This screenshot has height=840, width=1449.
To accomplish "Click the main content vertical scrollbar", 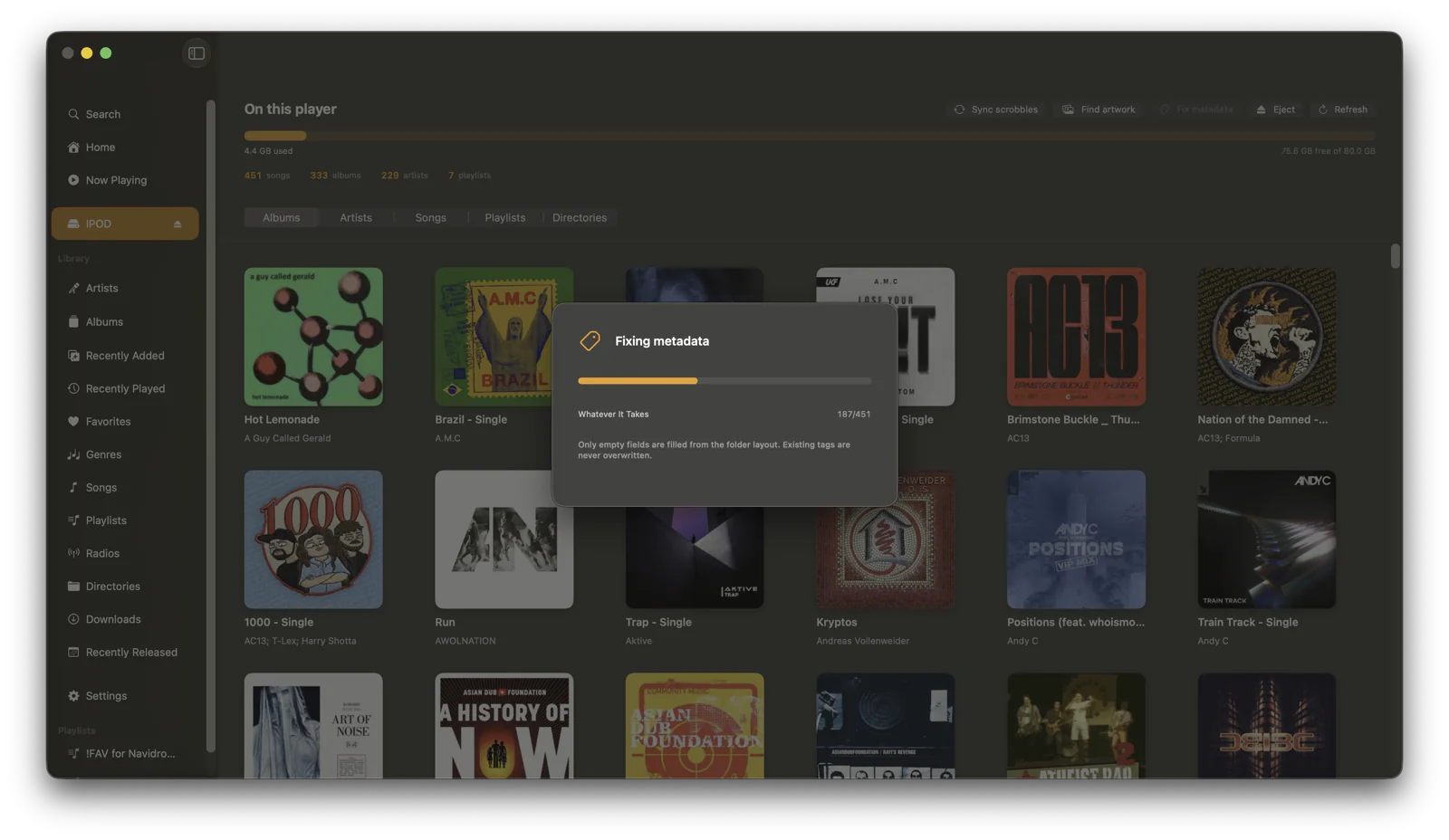I will pos(1396,256).
